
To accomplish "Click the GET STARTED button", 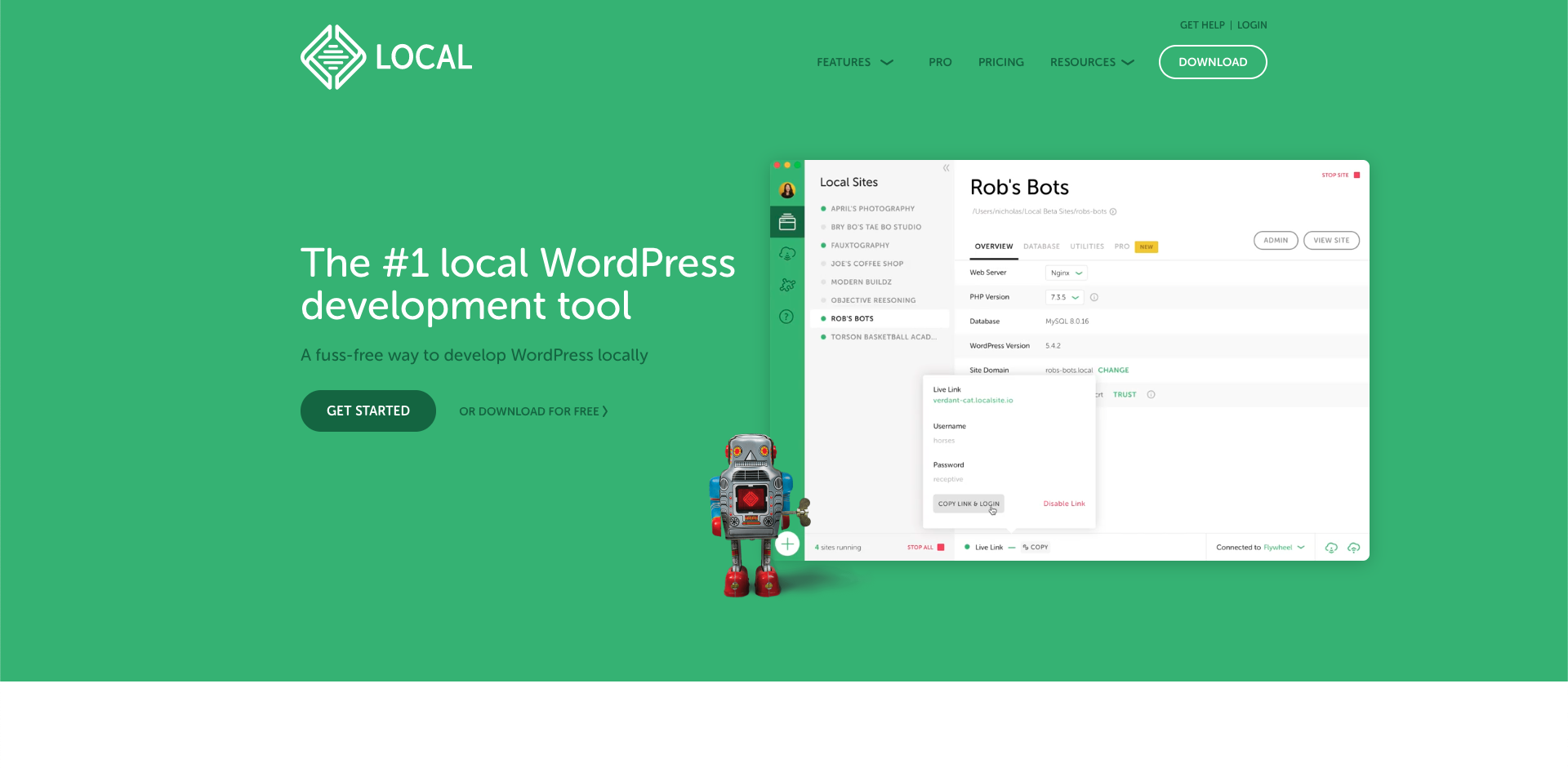I will (x=368, y=411).
